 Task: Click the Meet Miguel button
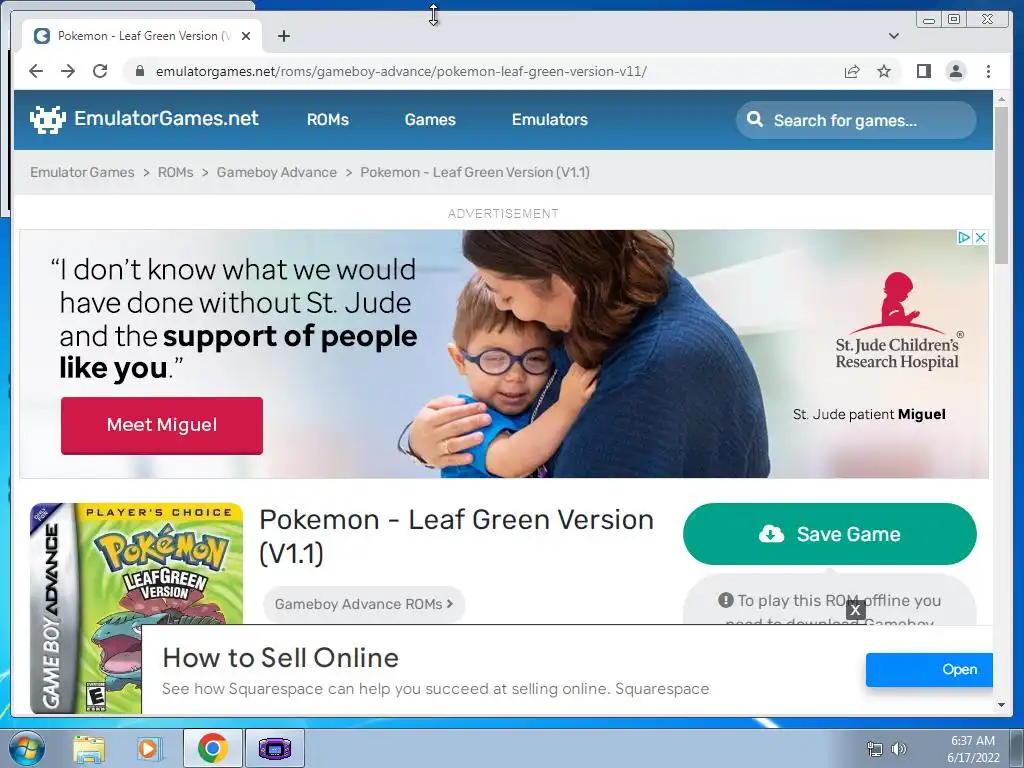coord(162,425)
